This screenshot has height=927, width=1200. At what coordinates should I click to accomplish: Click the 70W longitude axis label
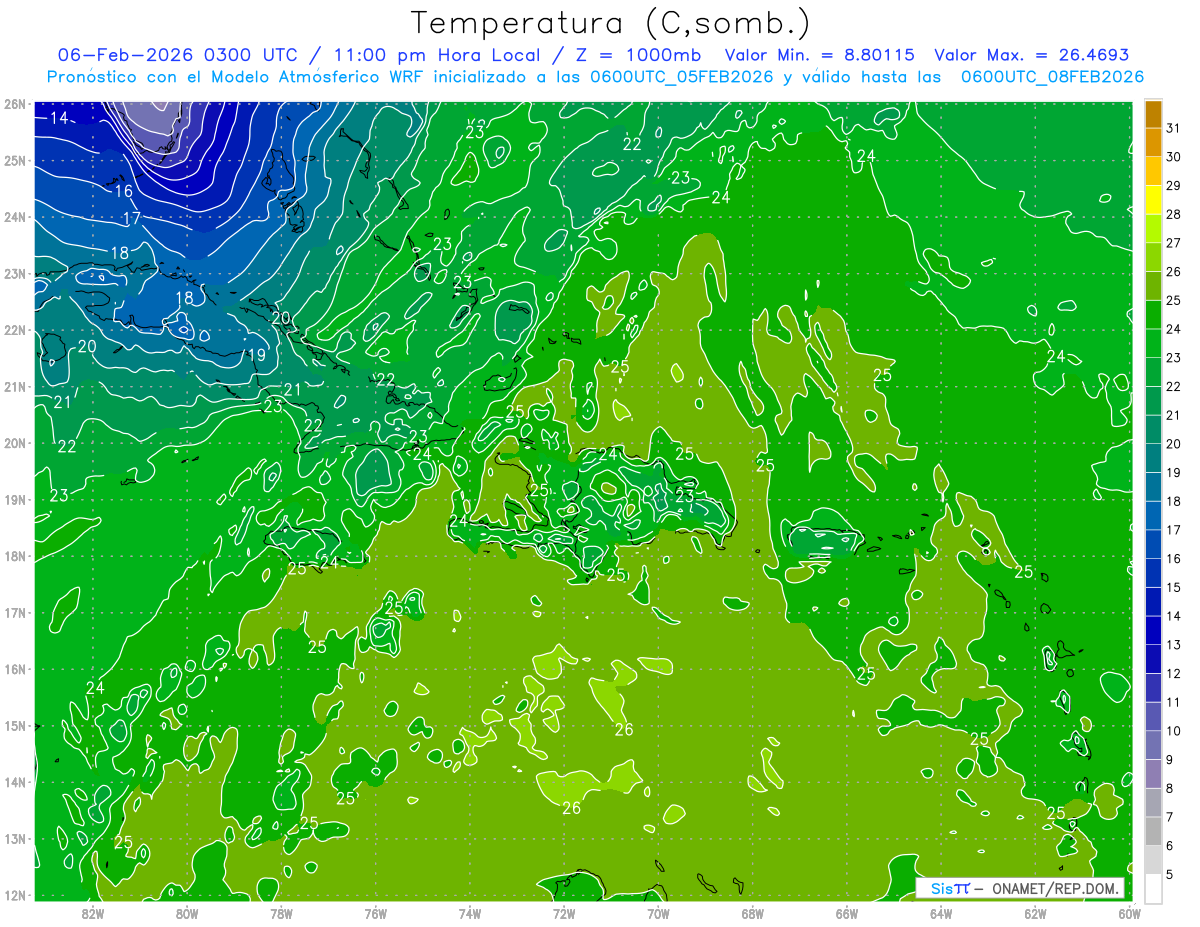[x=658, y=913]
